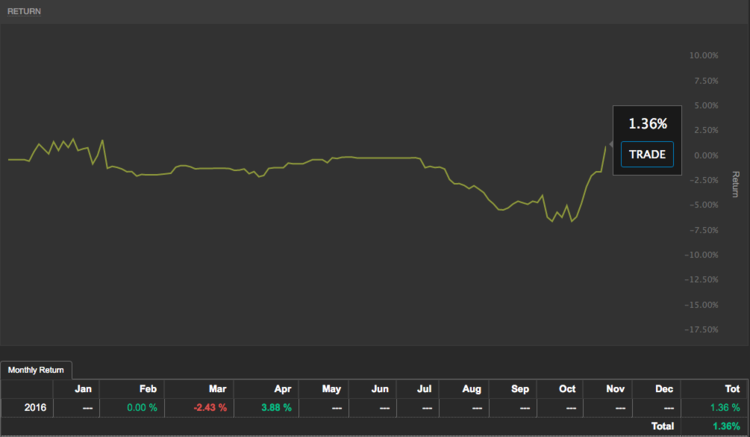The height and width of the screenshot is (437, 750).
Task: Click the Tot 1.36 % cell for 2016
Action: 714,408
